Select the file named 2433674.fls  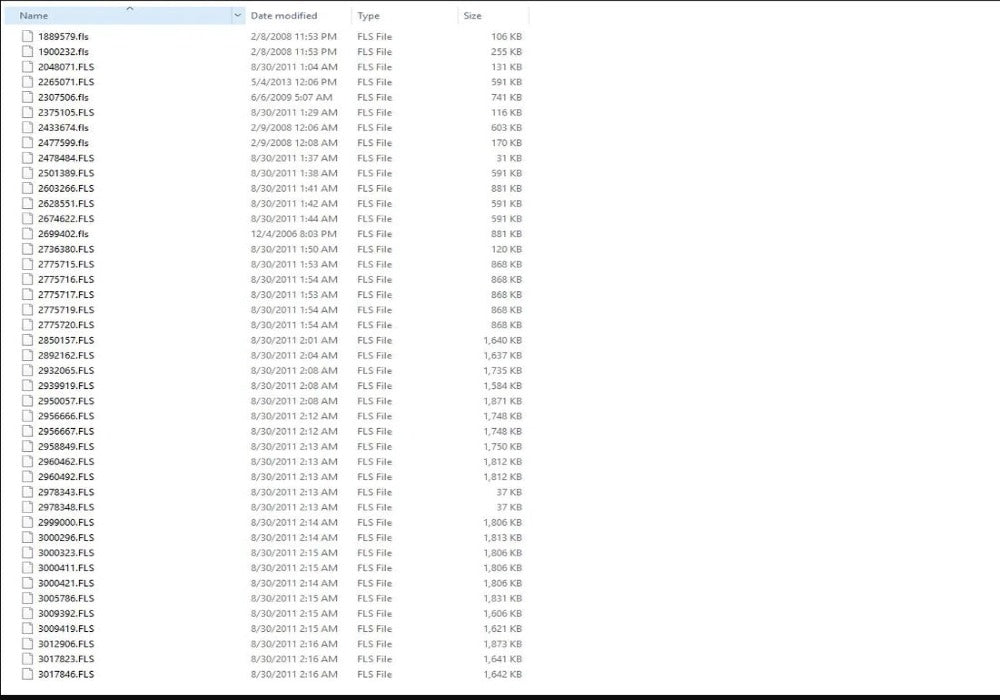click(63, 128)
